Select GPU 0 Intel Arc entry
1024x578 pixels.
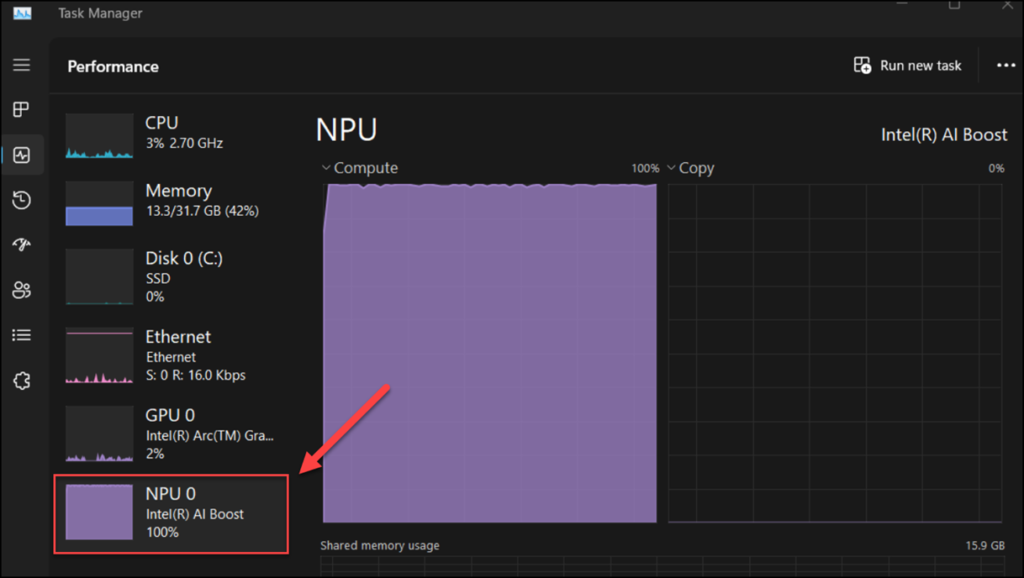click(x=170, y=433)
